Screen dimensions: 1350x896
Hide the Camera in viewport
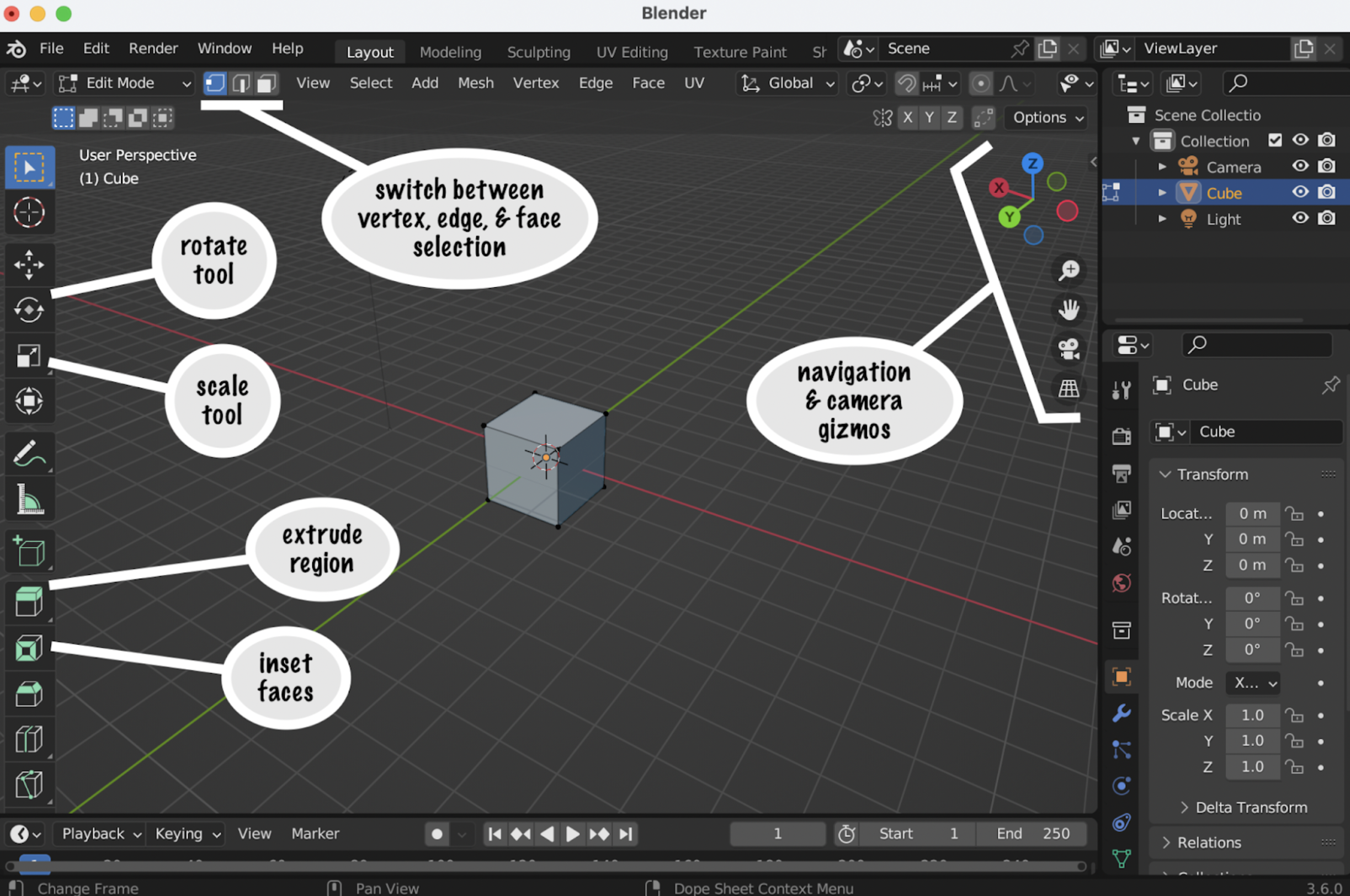pos(1300,166)
